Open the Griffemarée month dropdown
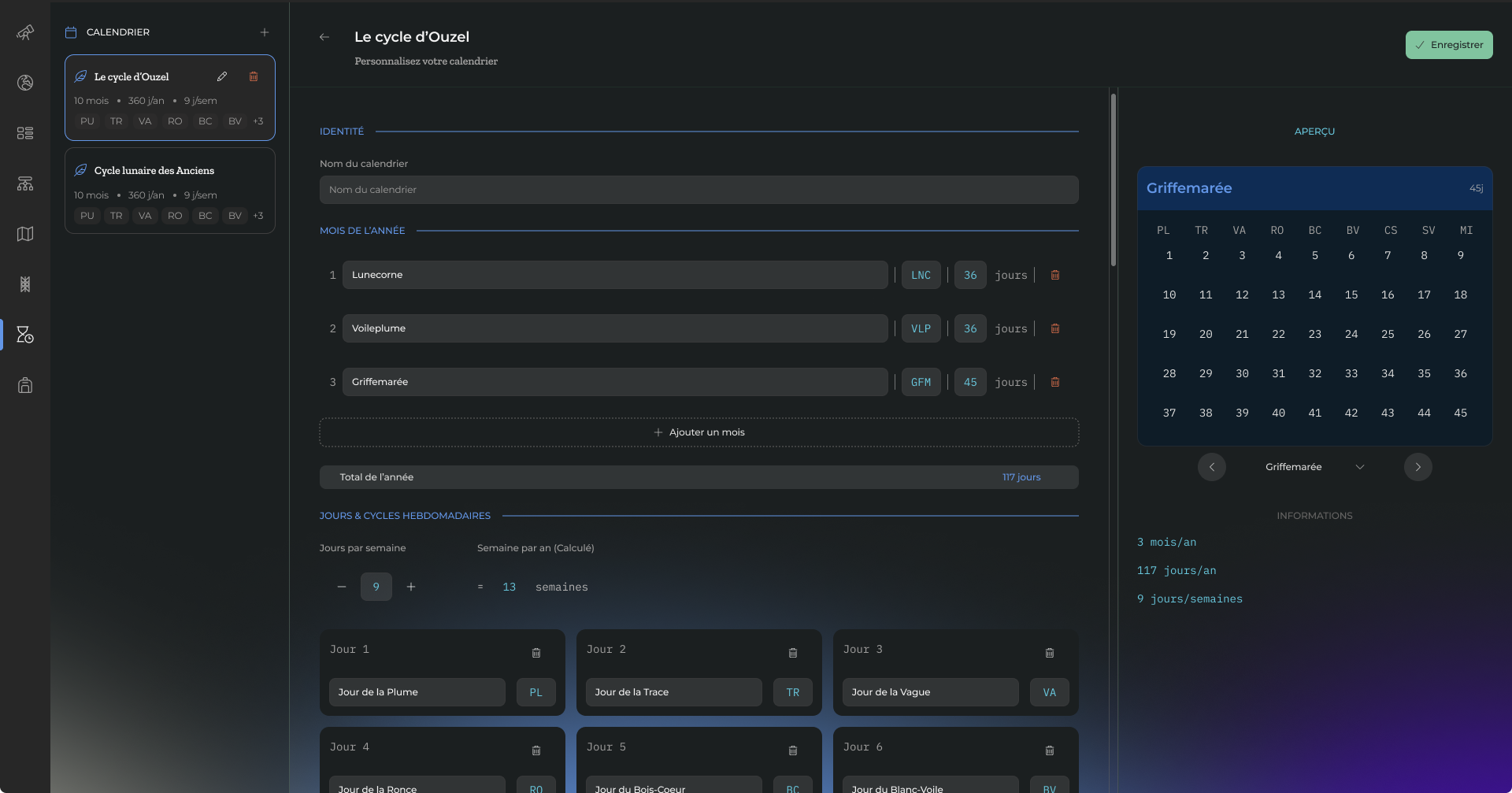Screen dimensions: 1512x793 1315,467
